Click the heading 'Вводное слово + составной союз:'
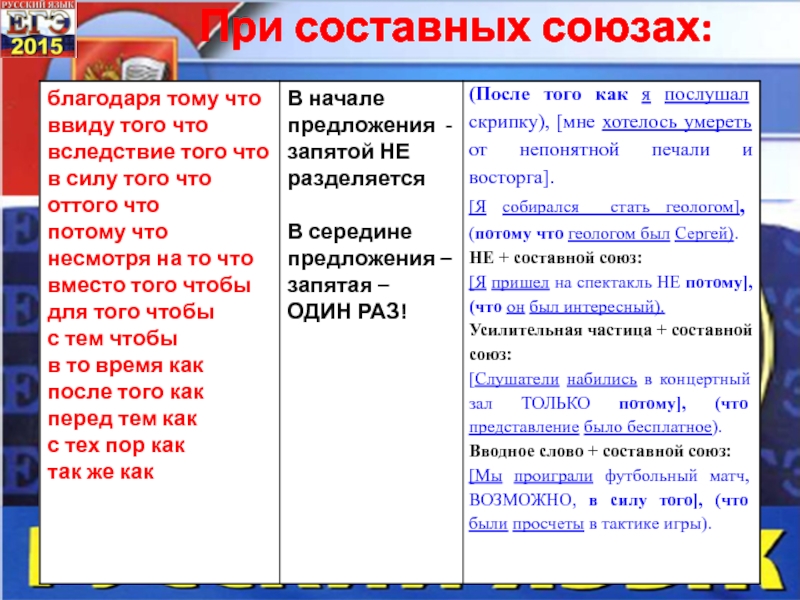Screen dimensions: 800x600 [599, 451]
